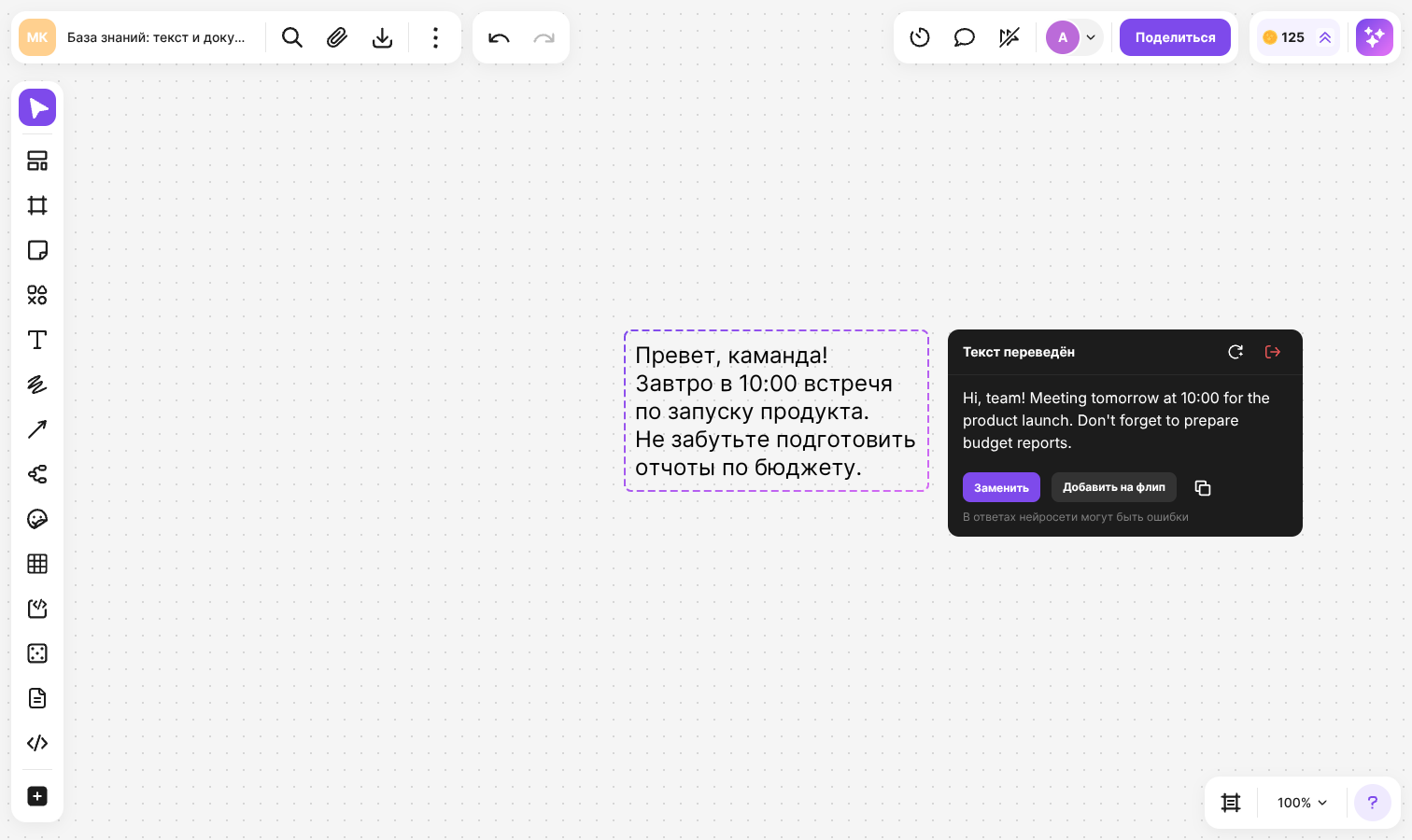Exit the translation panel
The width and height of the screenshot is (1412, 840).
(x=1273, y=352)
